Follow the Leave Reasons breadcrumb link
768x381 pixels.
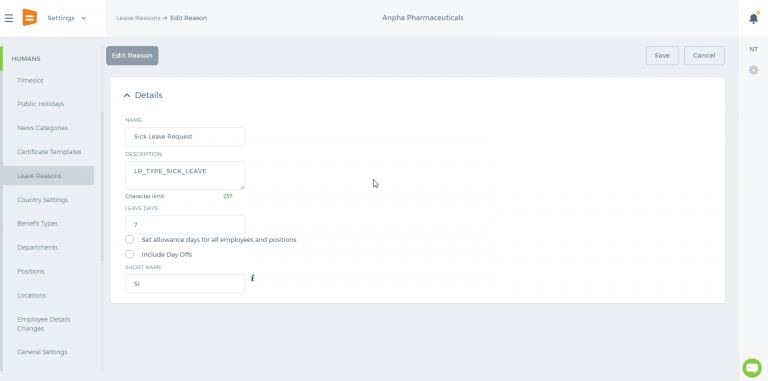138,18
